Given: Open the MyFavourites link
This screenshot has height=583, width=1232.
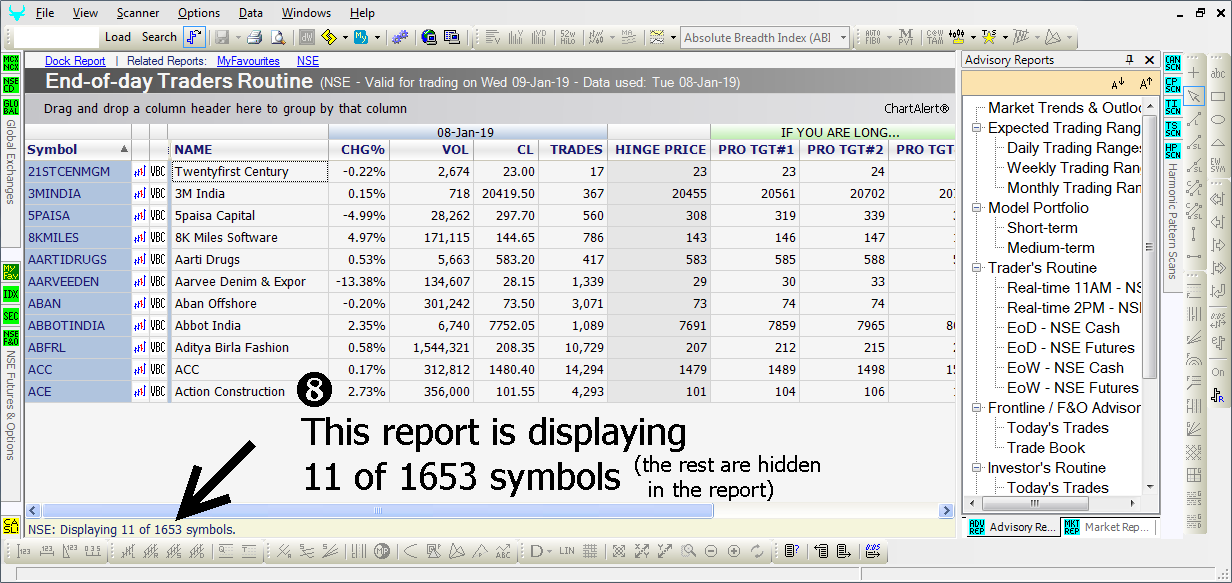Looking at the screenshot, I should click(x=248, y=61).
